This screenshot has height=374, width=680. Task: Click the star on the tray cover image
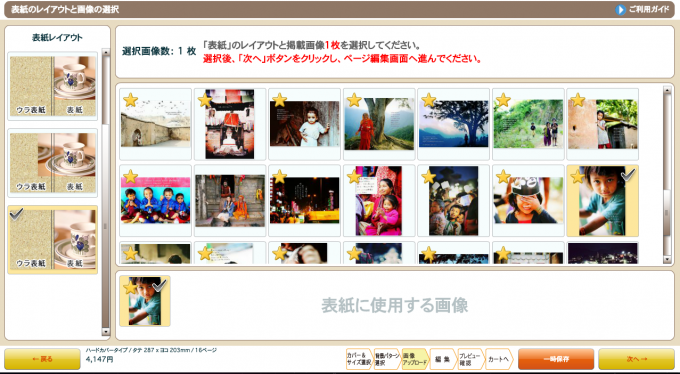coord(130,287)
